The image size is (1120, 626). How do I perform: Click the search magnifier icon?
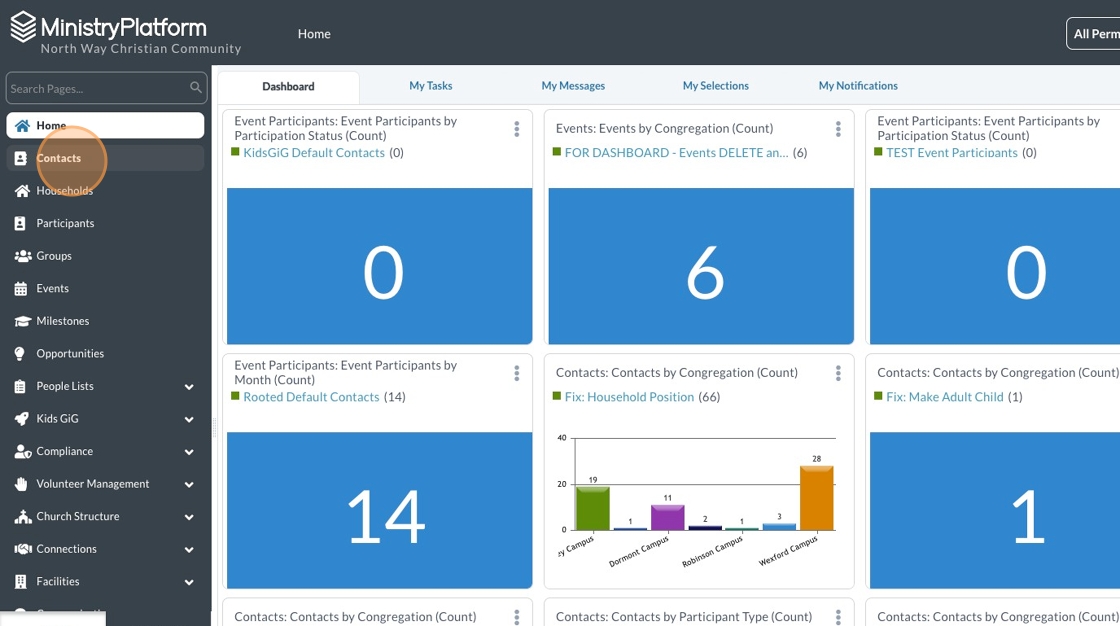[195, 88]
